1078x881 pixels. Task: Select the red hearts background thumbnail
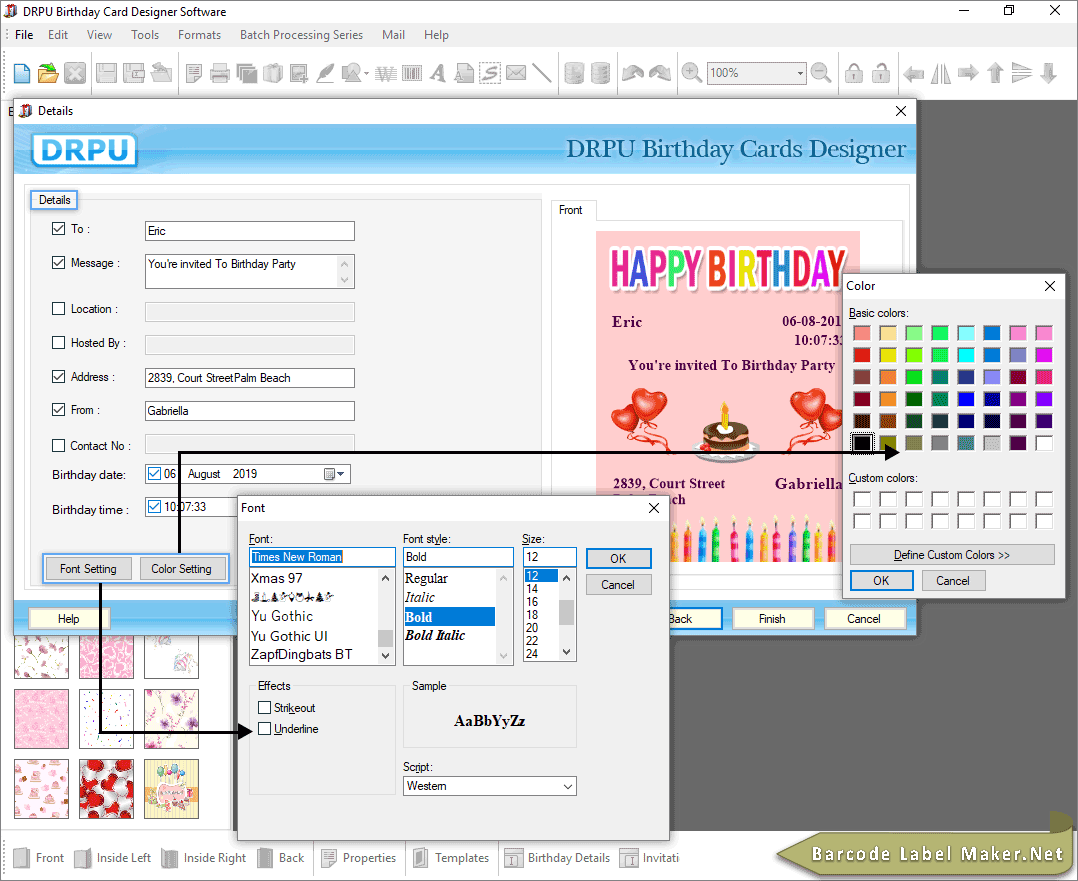point(107,789)
